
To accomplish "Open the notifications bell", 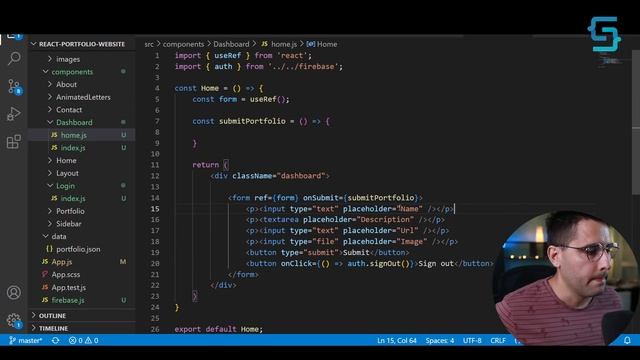I will point(627,340).
